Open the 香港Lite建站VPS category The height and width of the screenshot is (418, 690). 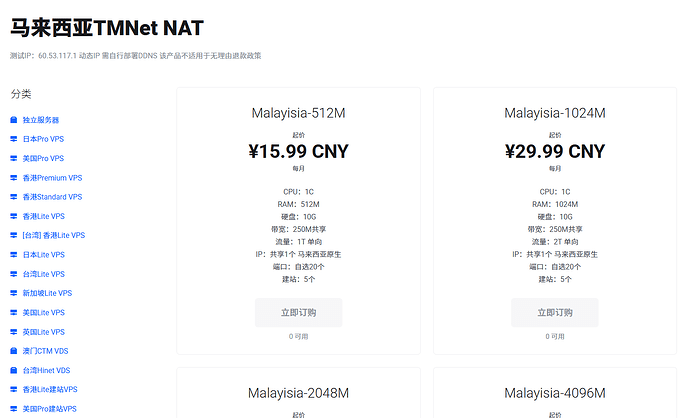click(50, 389)
